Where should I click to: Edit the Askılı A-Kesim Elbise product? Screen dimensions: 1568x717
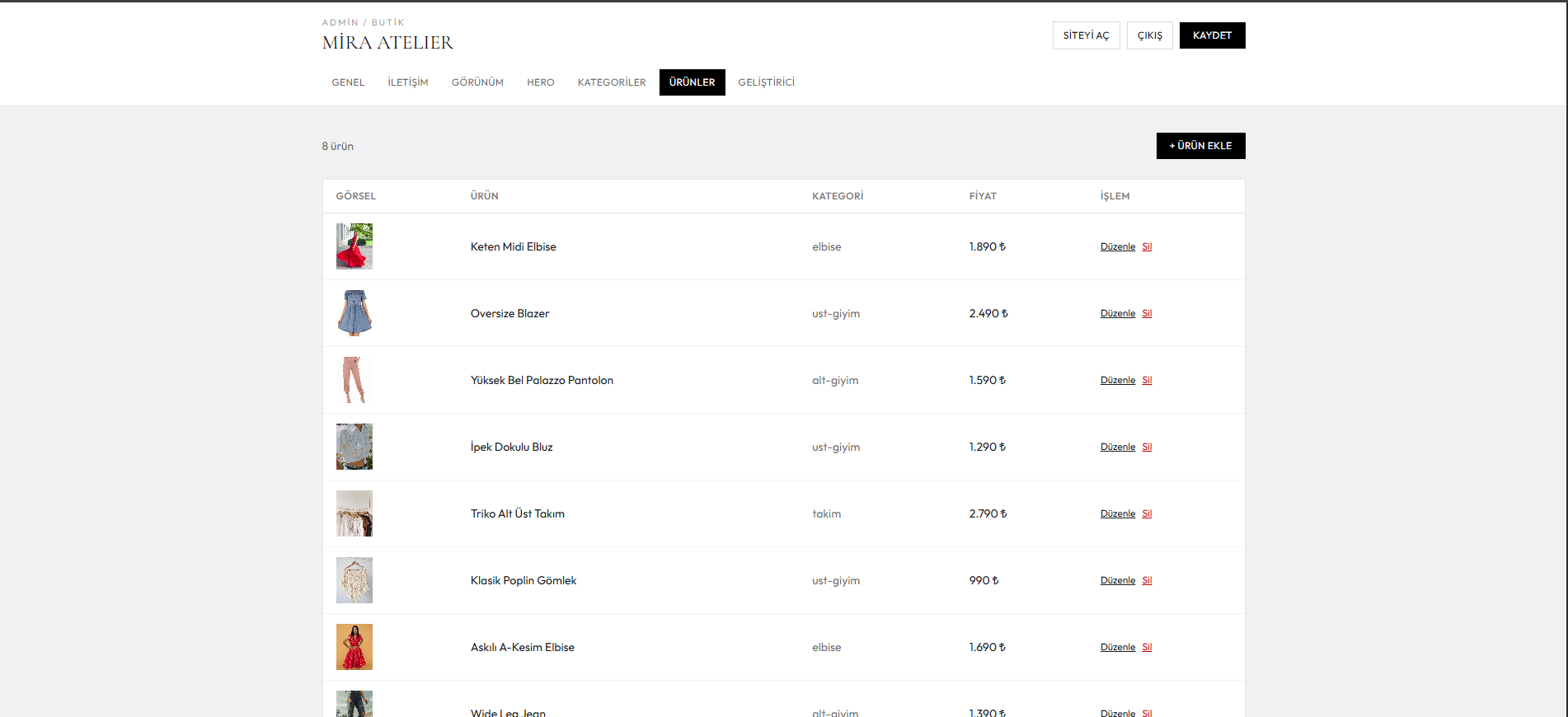pyautogui.click(x=1118, y=647)
